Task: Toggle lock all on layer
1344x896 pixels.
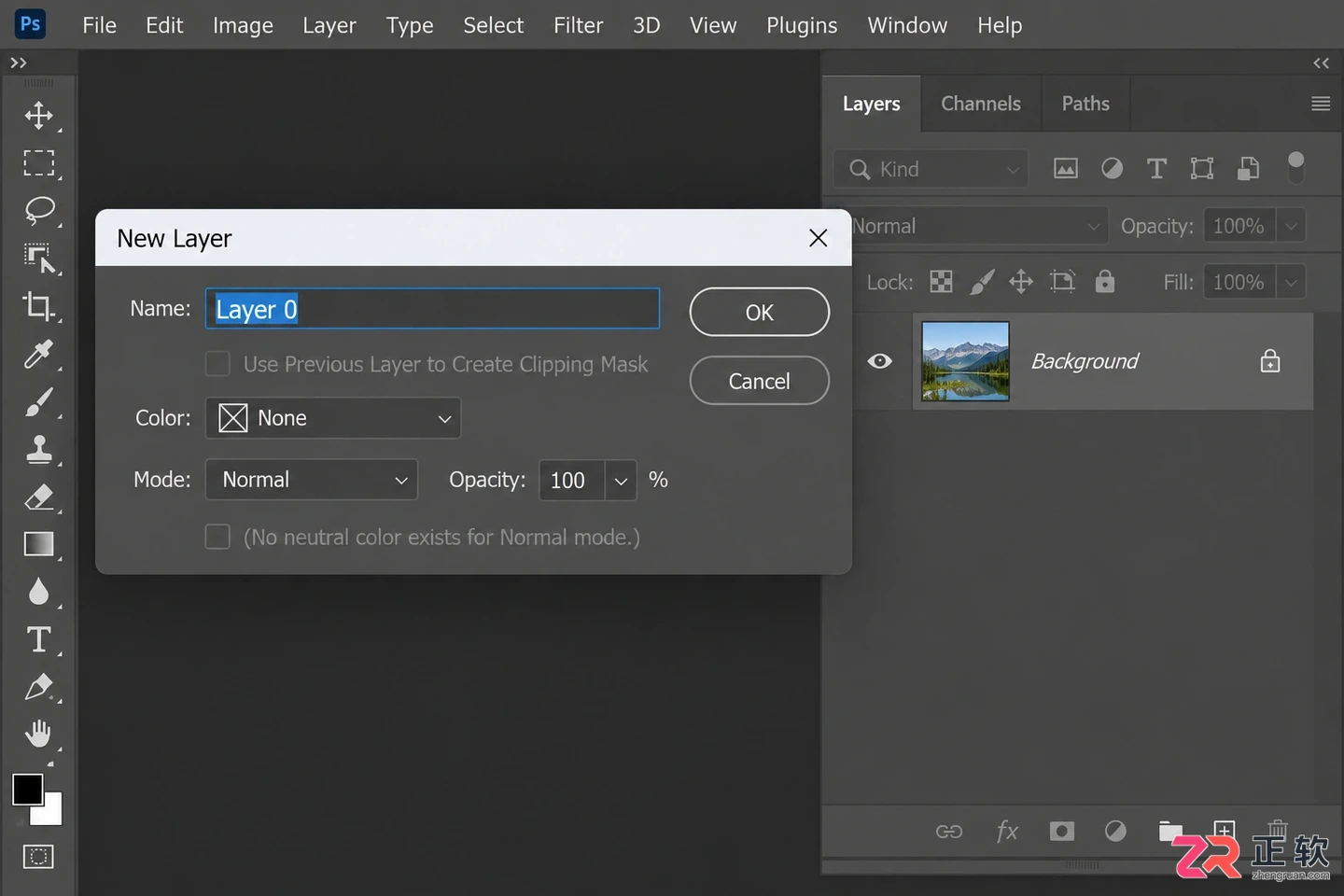Action: pyautogui.click(x=1105, y=281)
